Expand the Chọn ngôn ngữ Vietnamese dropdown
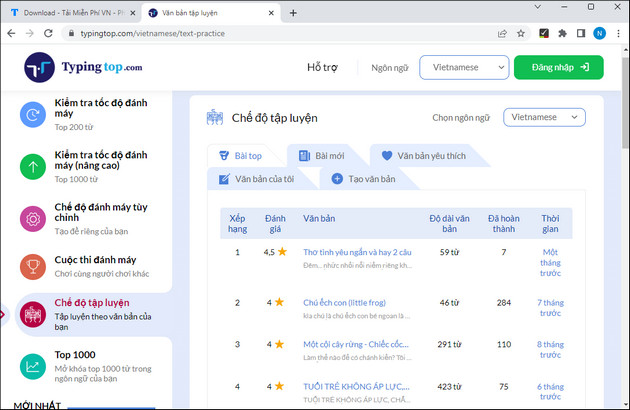630x410 pixels. (x=544, y=117)
